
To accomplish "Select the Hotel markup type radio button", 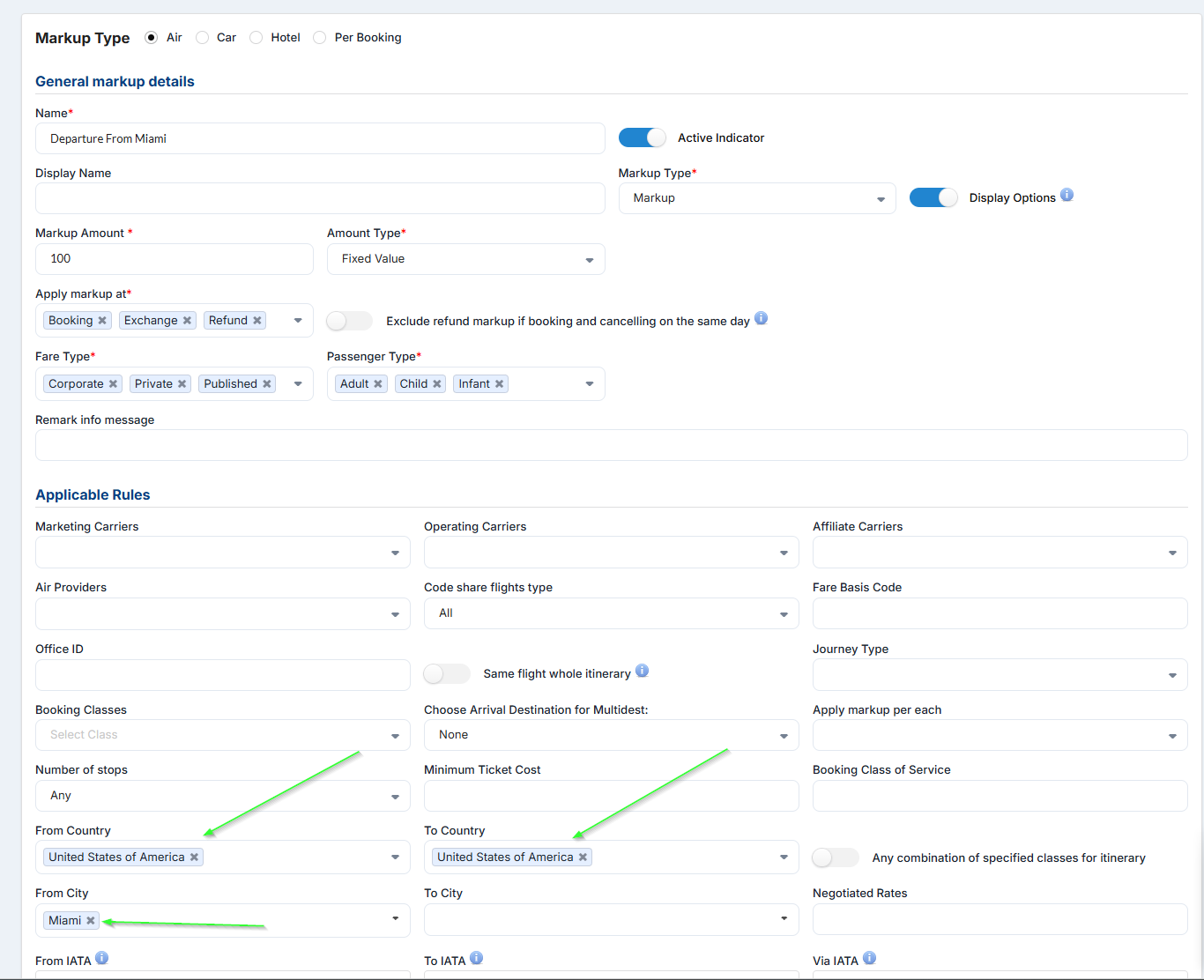I will click(256, 38).
